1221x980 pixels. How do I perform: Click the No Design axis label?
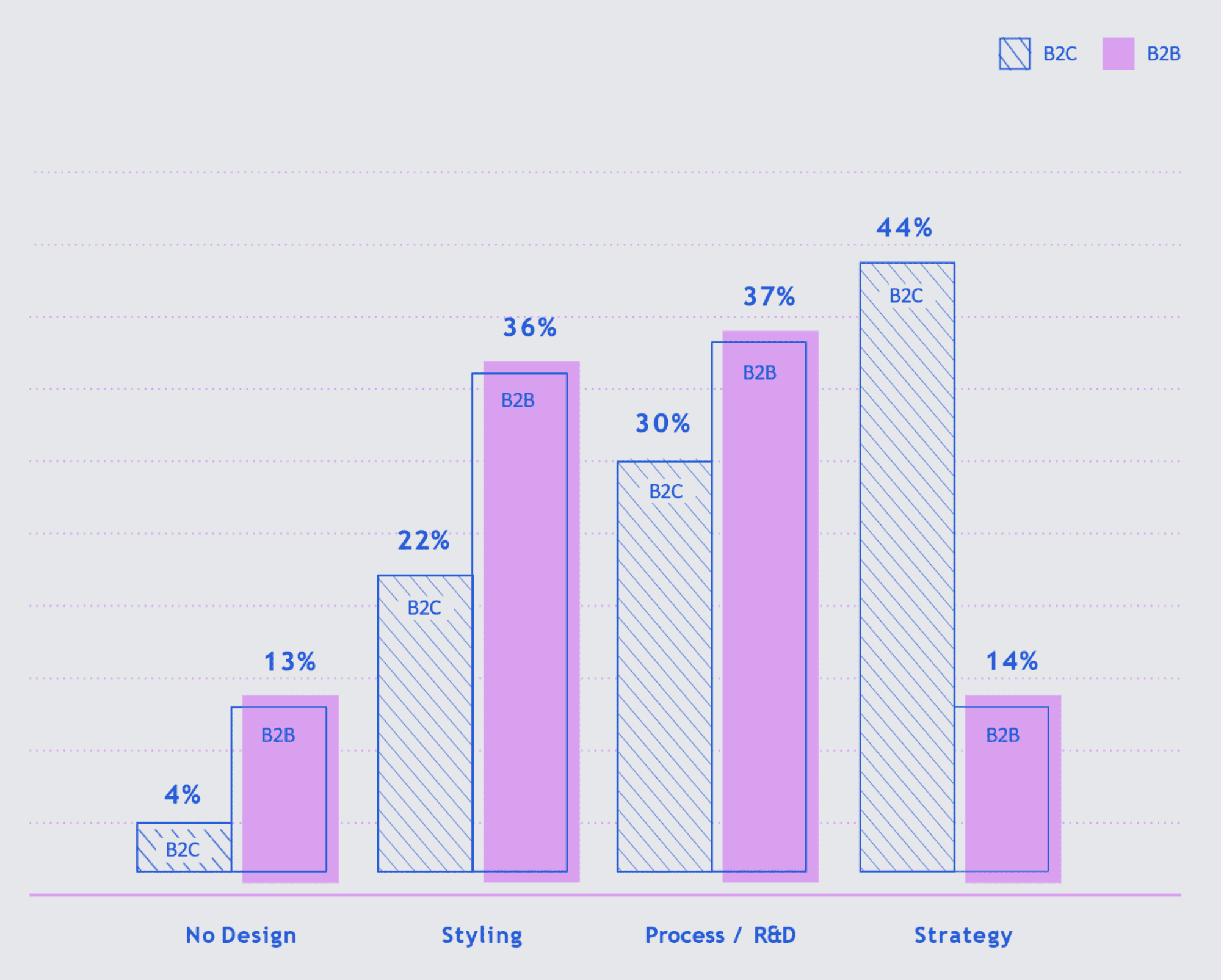pyautogui.click(x=241, y=935)
